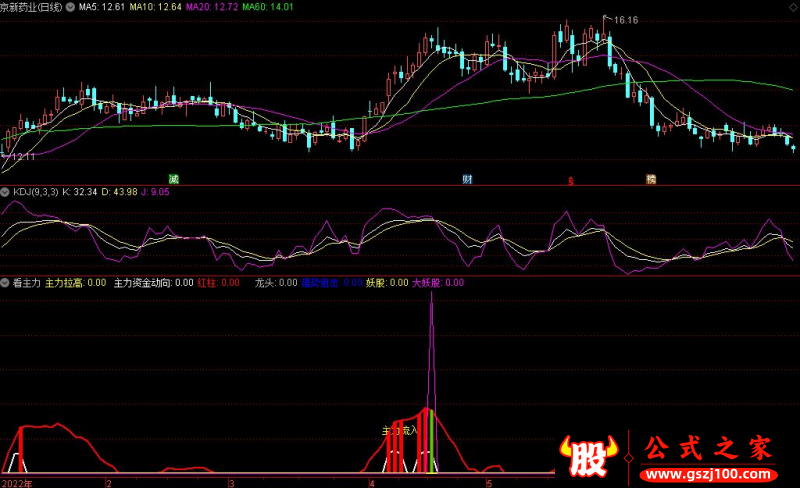Click the 主力买入 signal label

pos(398,431)
